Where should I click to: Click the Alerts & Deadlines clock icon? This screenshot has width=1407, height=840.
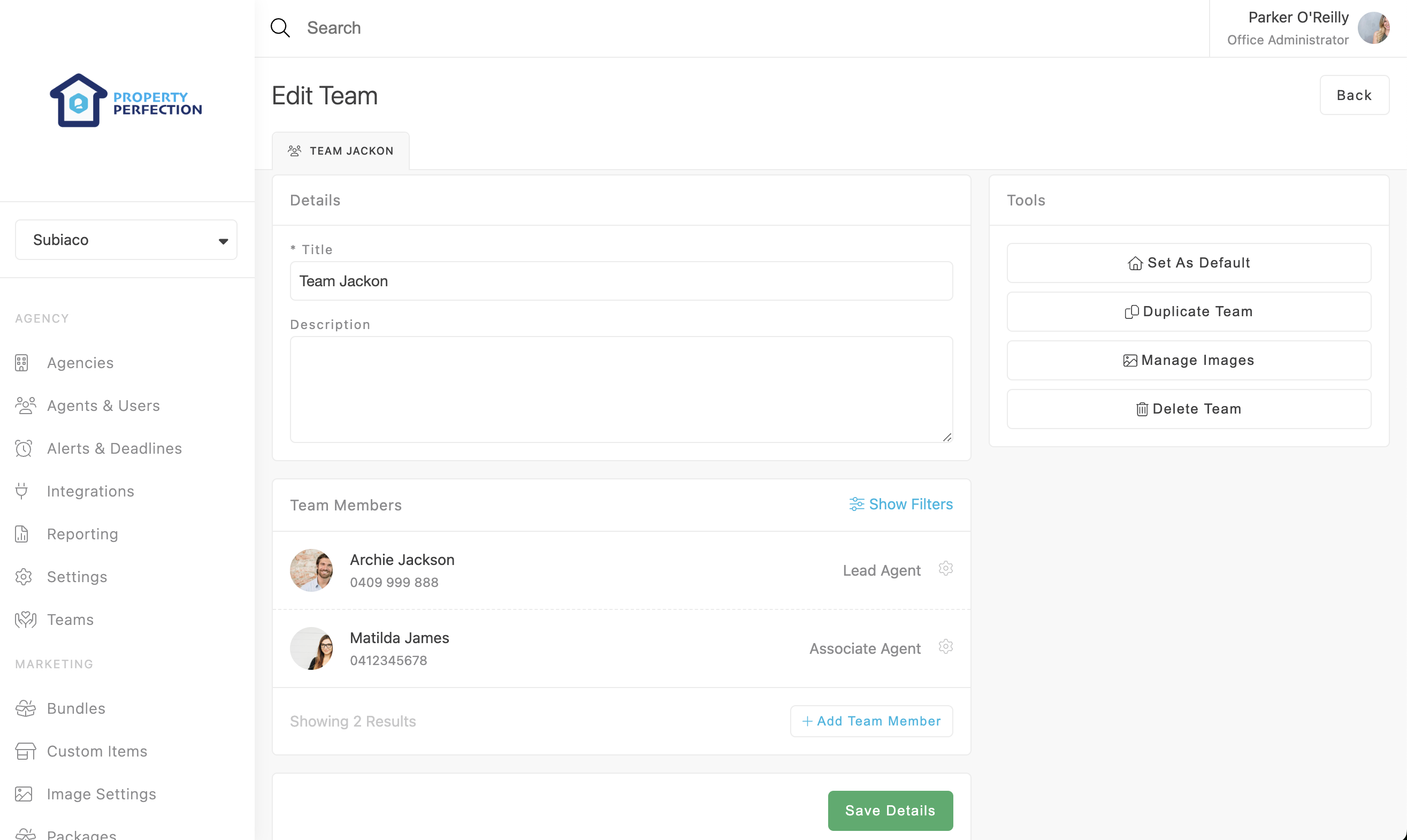[x=23, y=448]
